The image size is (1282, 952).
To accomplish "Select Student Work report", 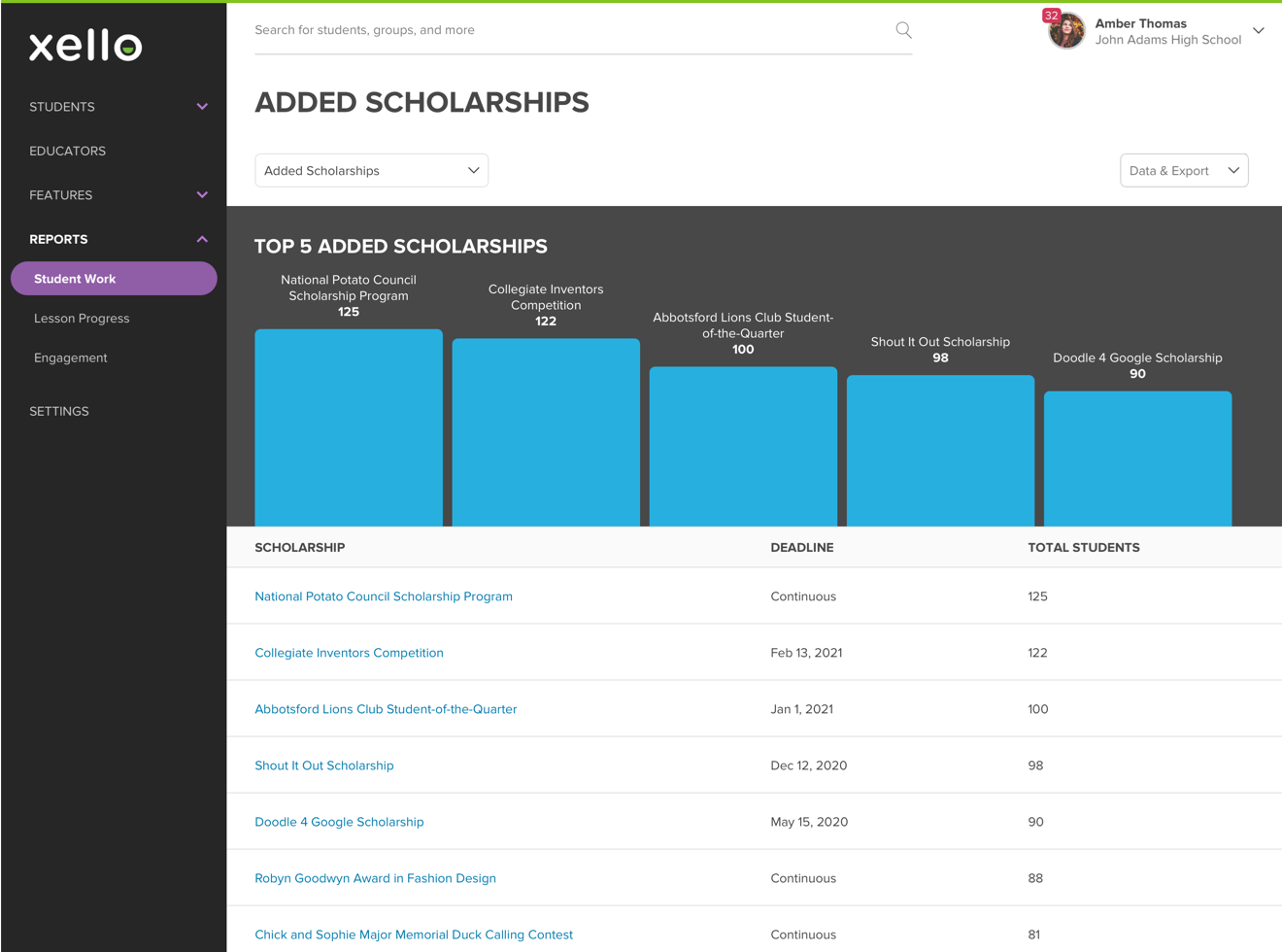I will [x=114, y=279].
